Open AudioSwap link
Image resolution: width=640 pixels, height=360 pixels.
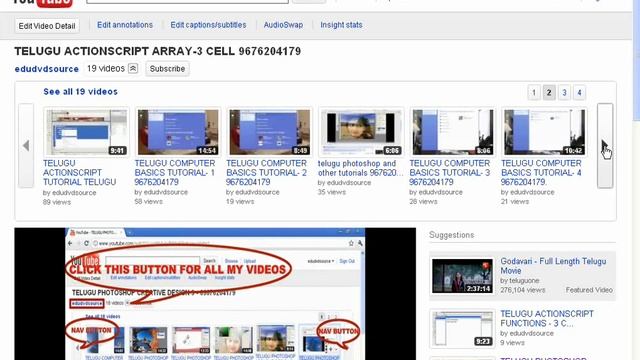283,25
